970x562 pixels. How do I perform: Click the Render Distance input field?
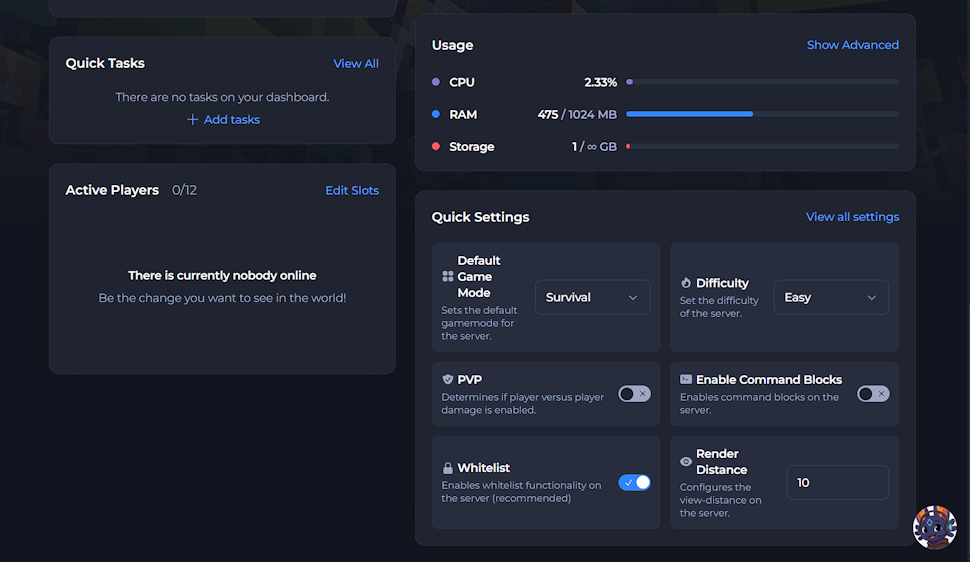pos(838,482)
